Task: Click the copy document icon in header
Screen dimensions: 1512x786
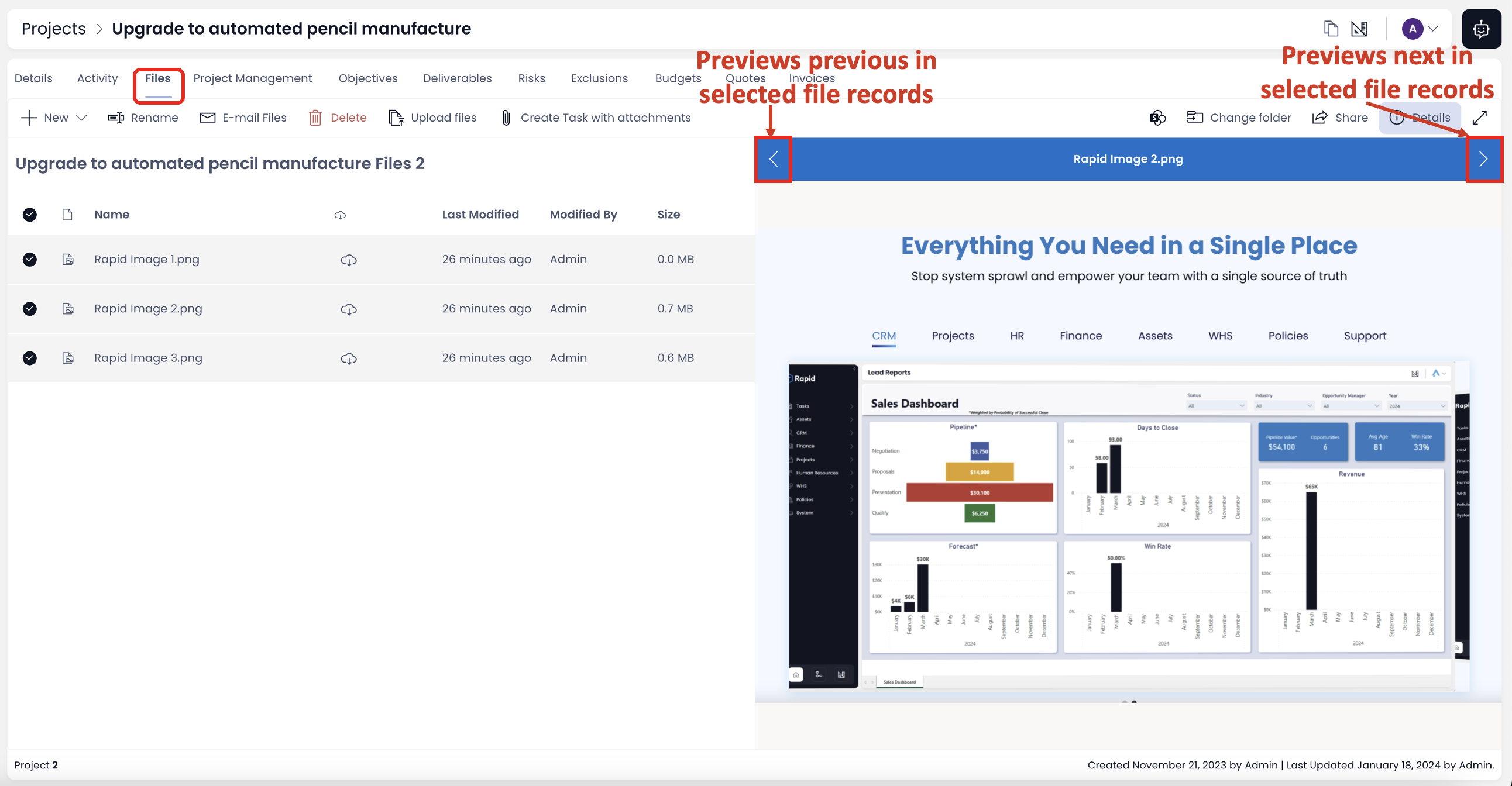Action: point(1331,28)
